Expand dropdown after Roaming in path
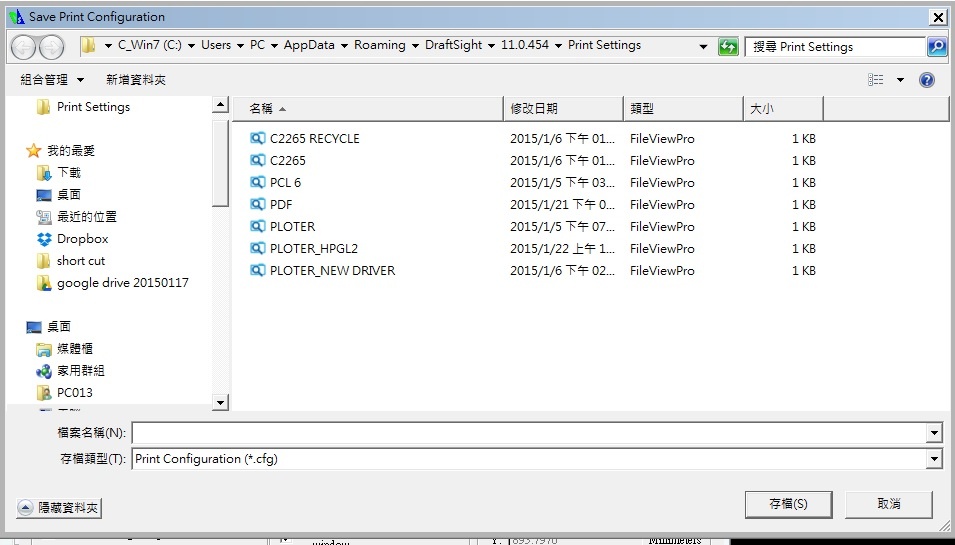Screen dimensions: 955x545 pyautogui.click(x=415, y=46)
